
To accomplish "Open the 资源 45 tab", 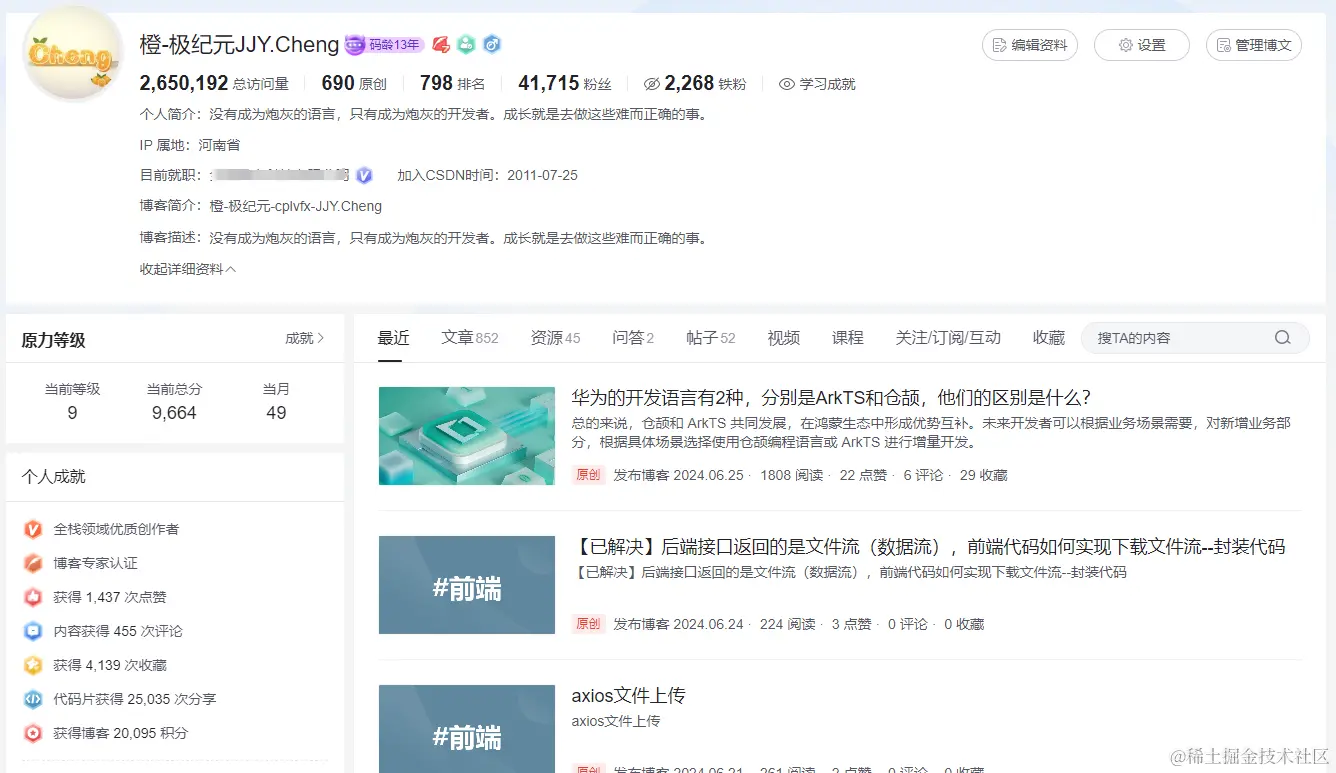I will 555,338.
